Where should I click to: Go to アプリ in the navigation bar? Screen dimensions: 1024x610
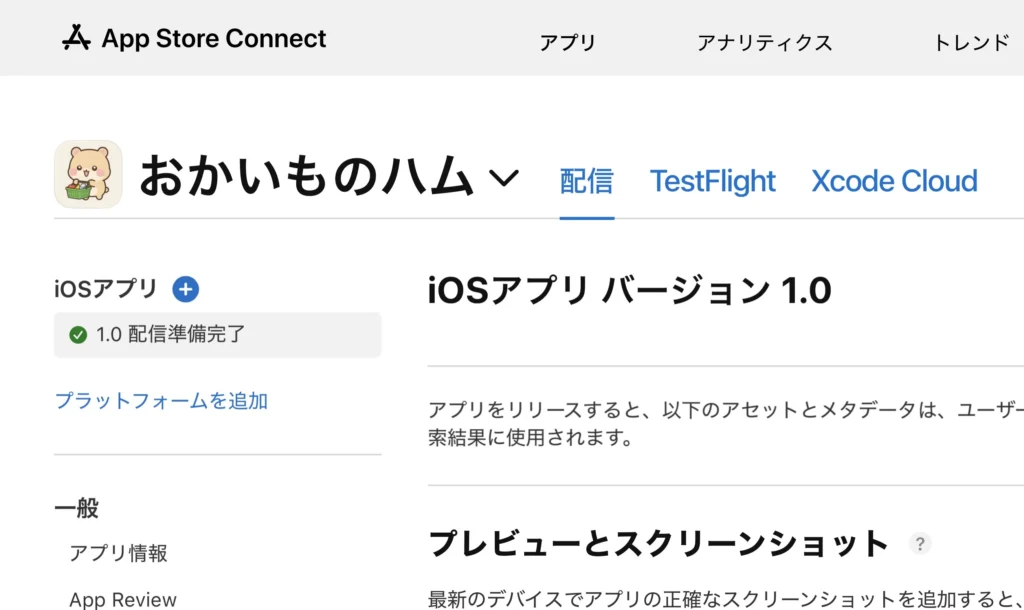567,42
